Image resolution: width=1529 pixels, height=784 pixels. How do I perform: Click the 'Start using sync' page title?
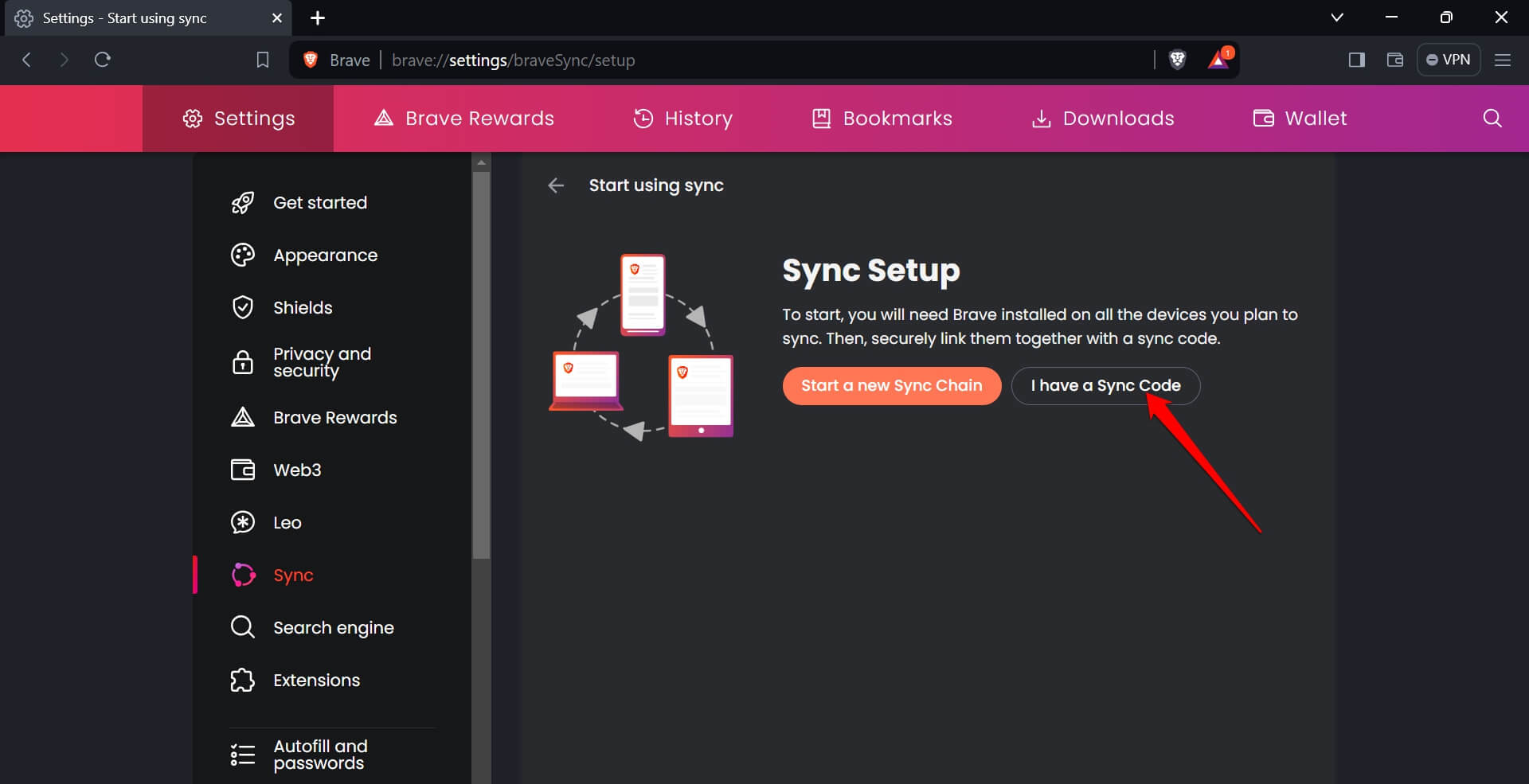[x=656, y=186]
